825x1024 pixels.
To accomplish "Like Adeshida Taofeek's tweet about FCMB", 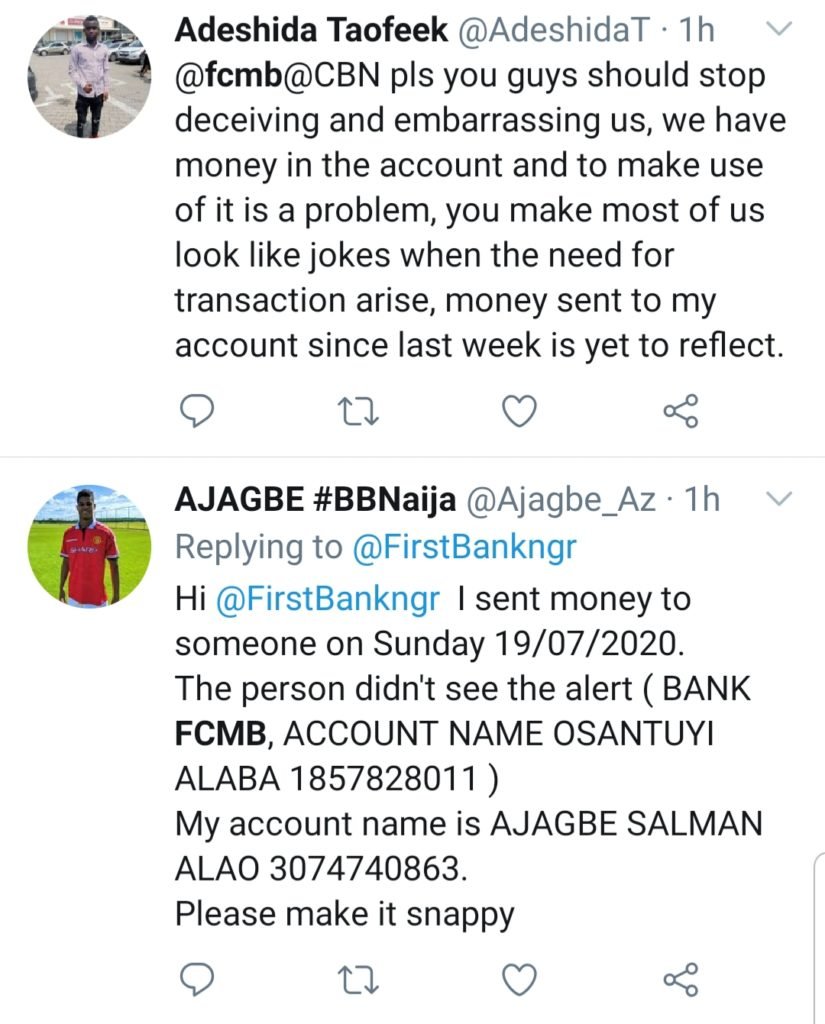I will click(x=519, y=410).
